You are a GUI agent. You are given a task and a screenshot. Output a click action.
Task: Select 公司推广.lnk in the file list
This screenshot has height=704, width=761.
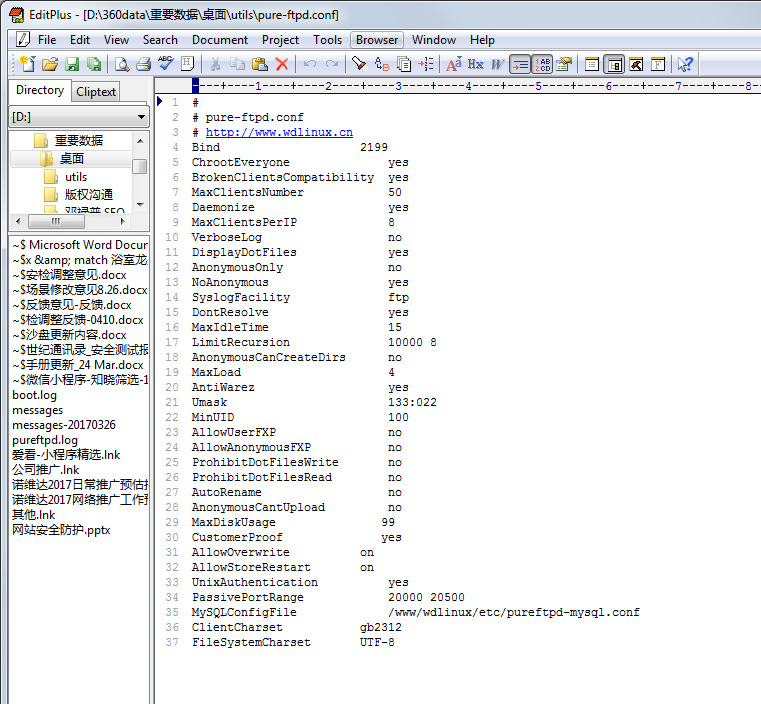[x=46, y=470]
